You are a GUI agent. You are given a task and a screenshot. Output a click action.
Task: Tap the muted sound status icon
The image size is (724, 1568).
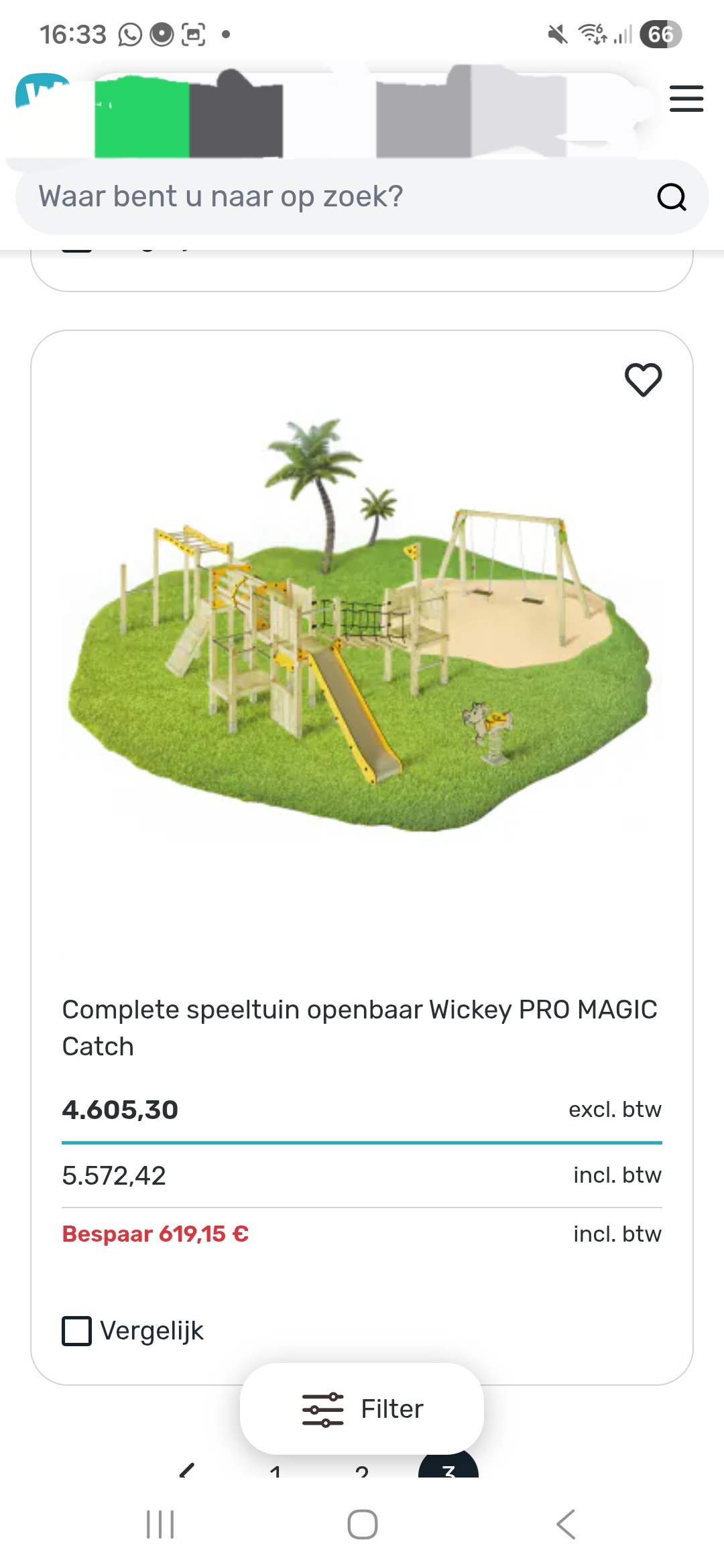coord(557,34)
